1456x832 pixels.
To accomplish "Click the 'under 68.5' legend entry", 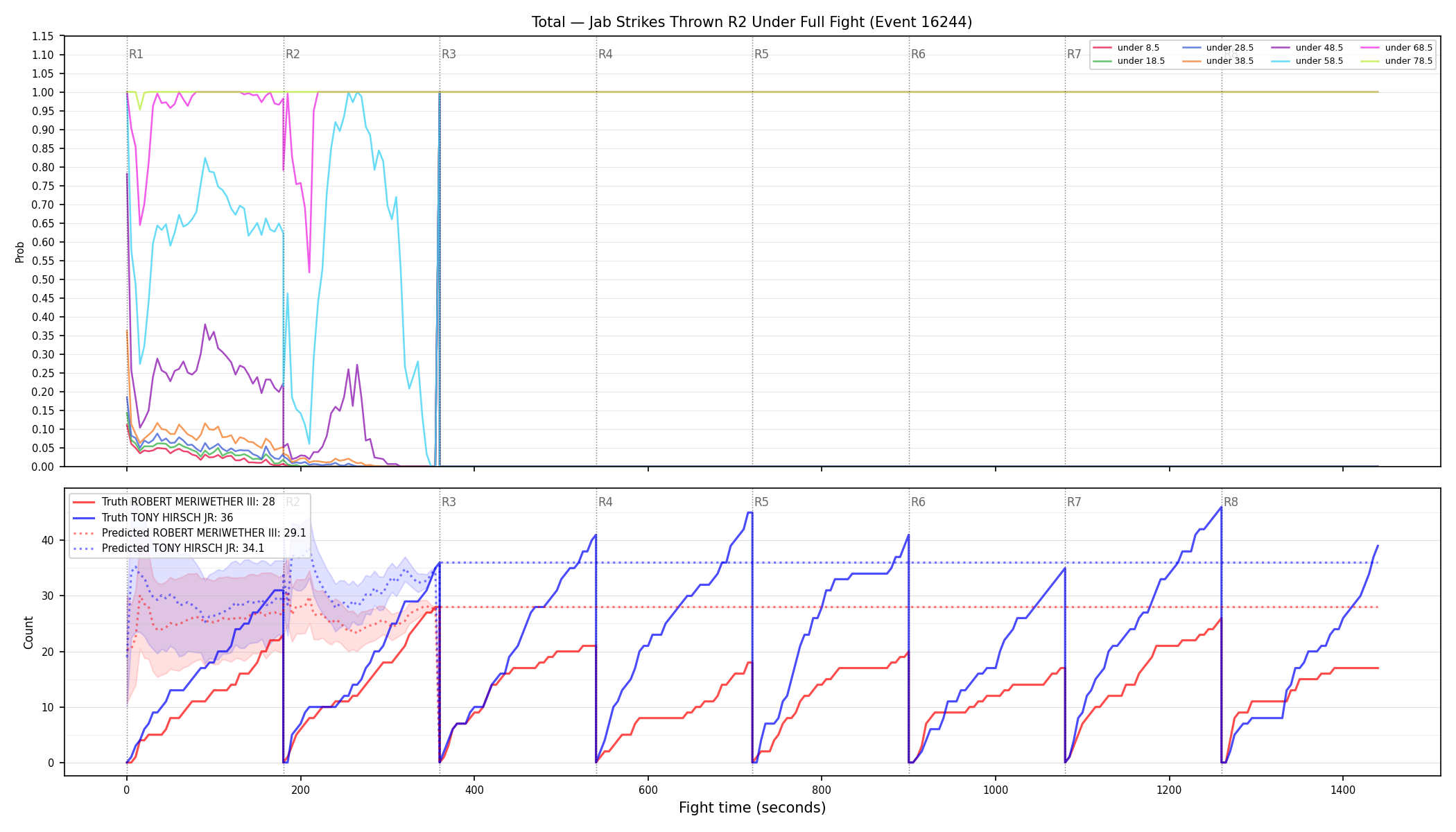I will 1396,48.
